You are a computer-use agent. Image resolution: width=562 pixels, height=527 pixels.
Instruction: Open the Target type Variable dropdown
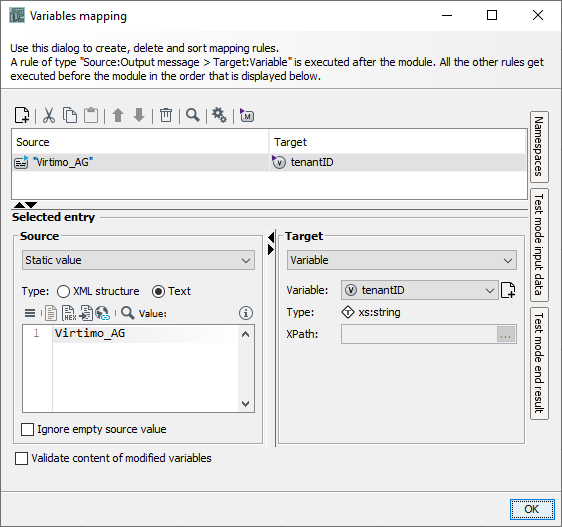tap(402, 260)
